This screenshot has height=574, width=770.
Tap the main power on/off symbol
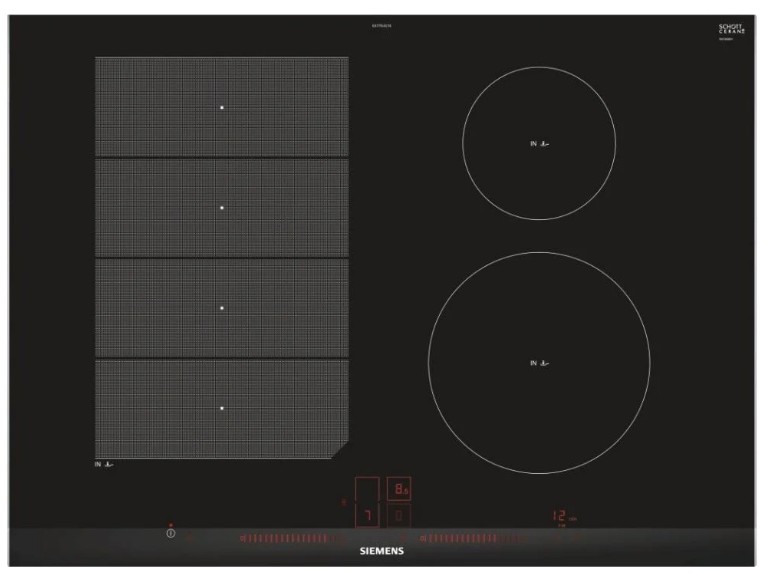click(170, 533)
